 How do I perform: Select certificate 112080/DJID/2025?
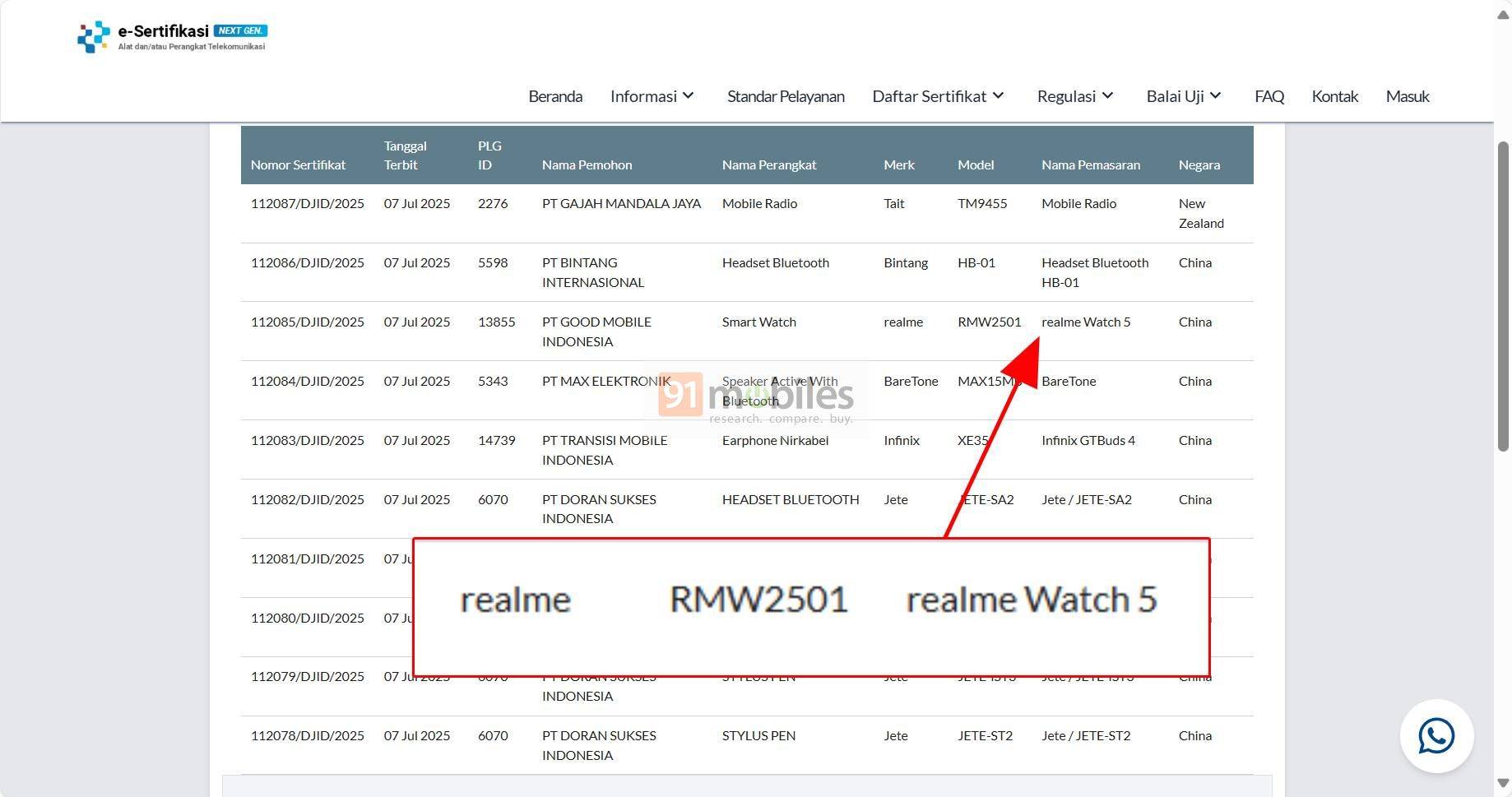click(308, 618)
